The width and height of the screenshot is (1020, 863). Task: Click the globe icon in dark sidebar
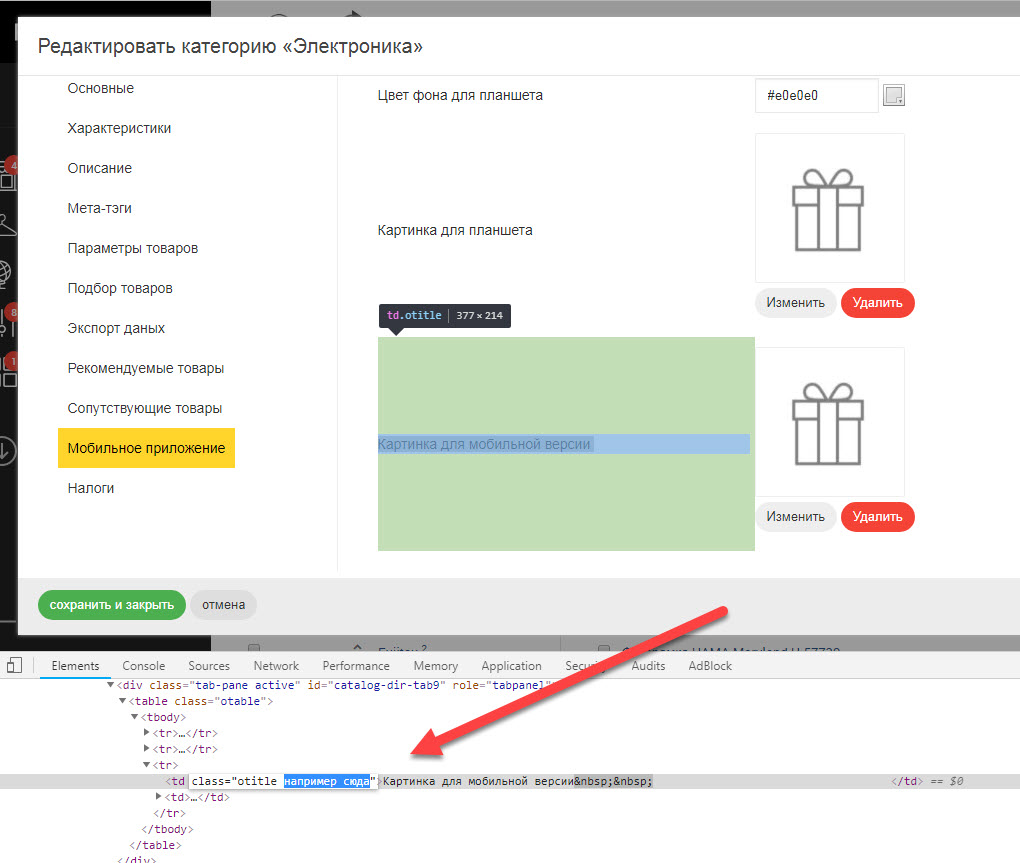coord(5,273)
